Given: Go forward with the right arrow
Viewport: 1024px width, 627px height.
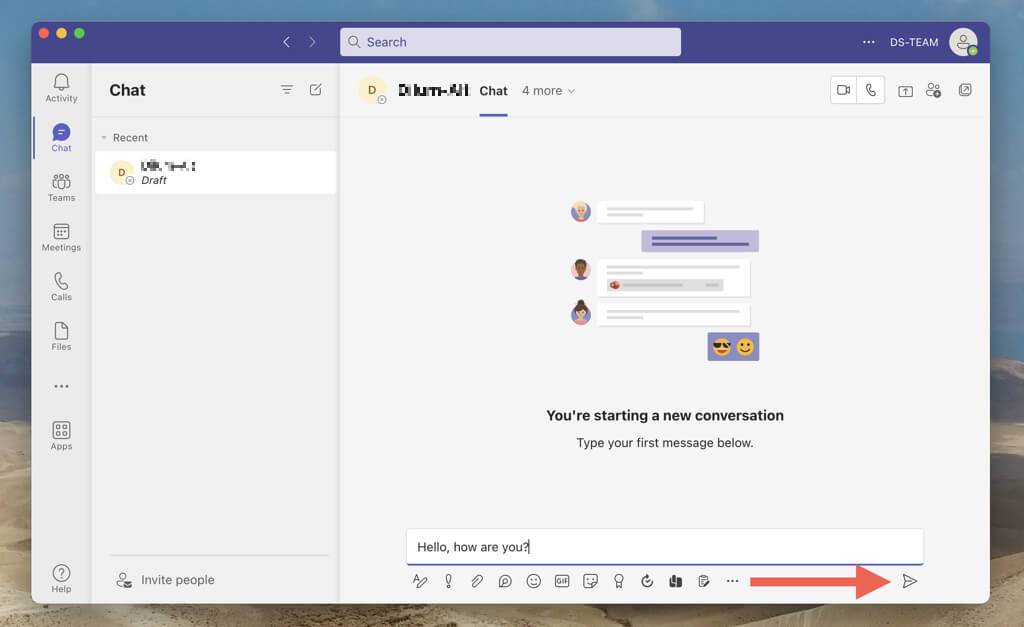Looking at the screenshot, I should tap(312, 42).
